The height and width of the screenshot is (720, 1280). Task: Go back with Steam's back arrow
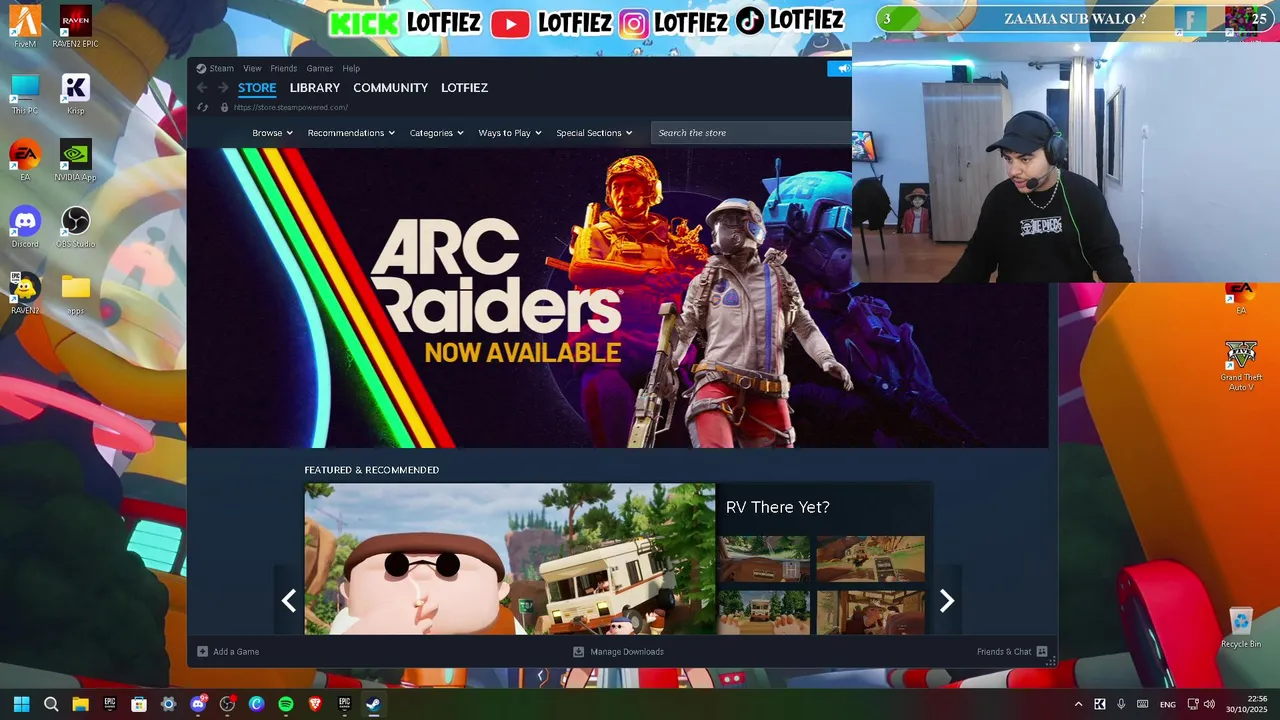coord(202,88)
